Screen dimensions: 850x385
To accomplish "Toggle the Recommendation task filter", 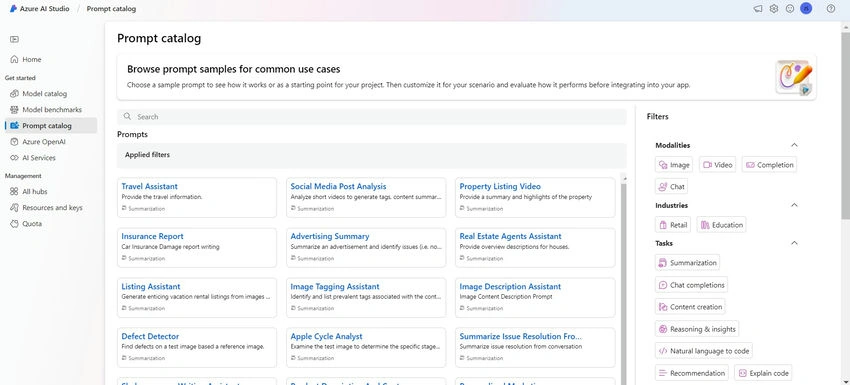I will tap(692, 373).
